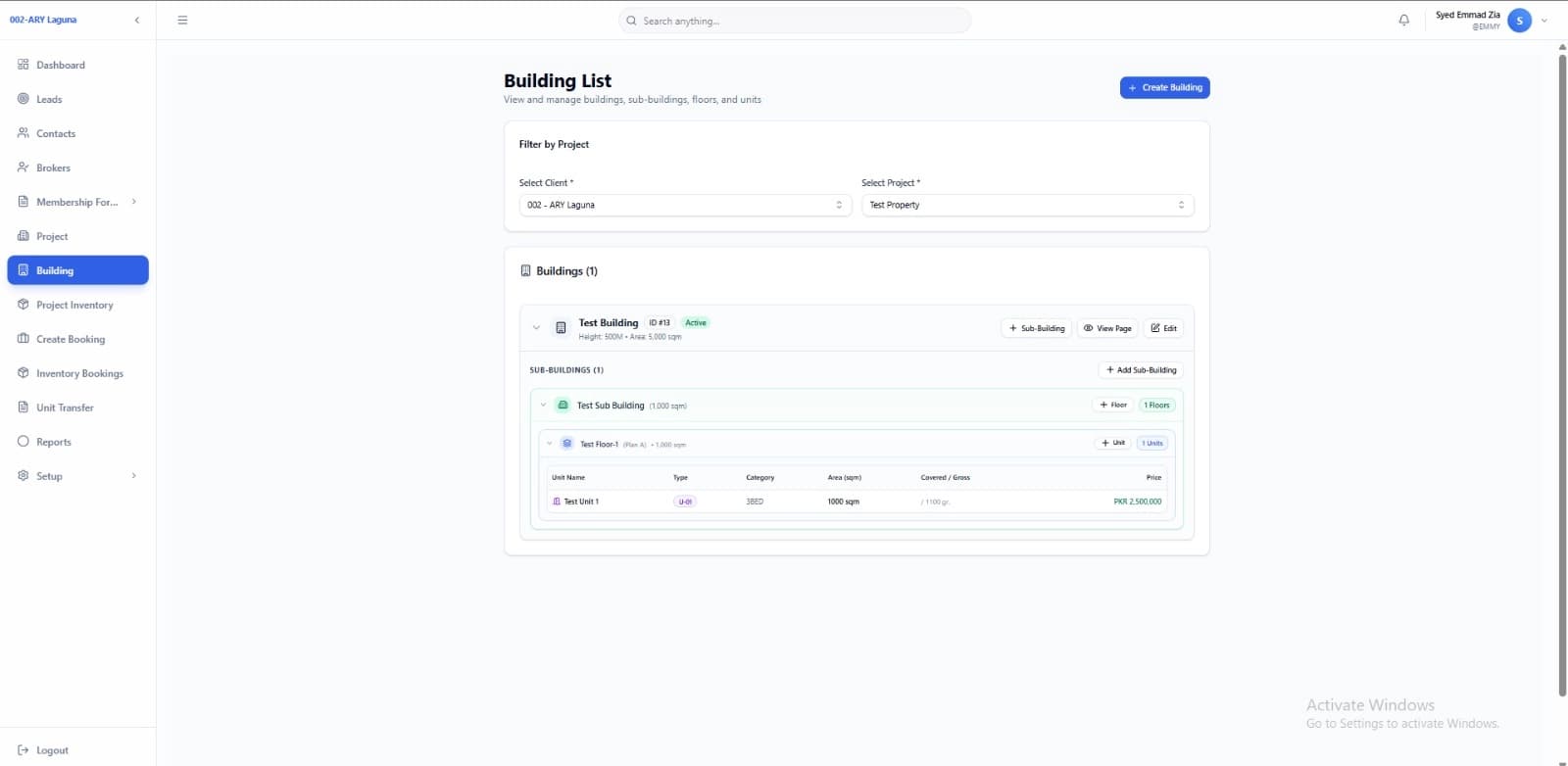Viewport: 1568px width, 766px height.
Task: Open Project Inventory in the sidebar
Action: point(77,305)
